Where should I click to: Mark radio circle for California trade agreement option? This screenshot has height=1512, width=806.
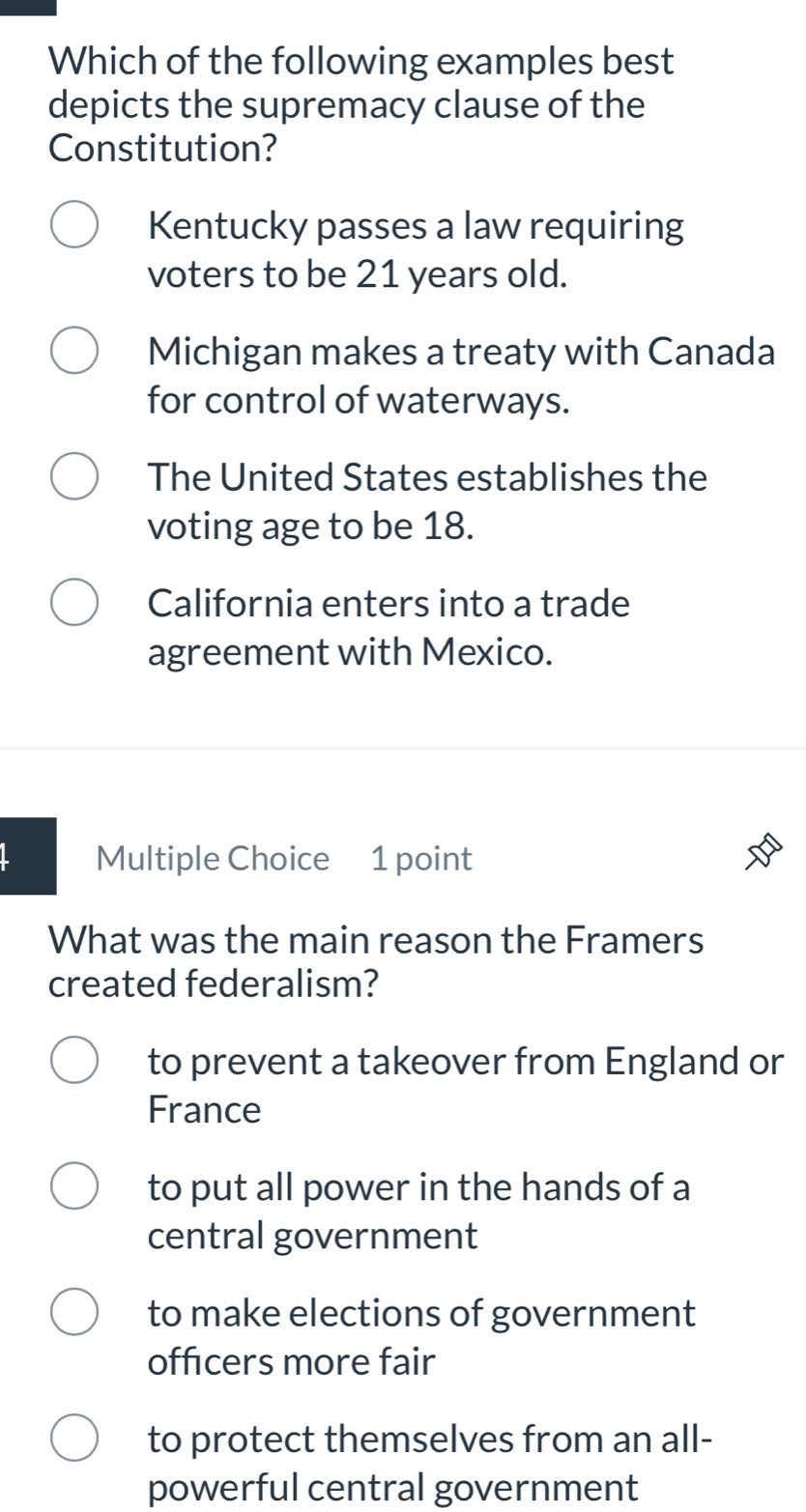tap(73, 604)
